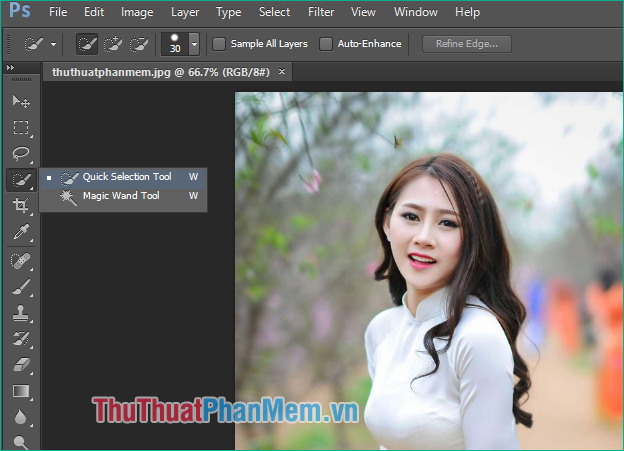This screenshot has height=451, width=624.
Task: Close the thuthuatphanmem.jpg document tab
Action: (282, 72)
